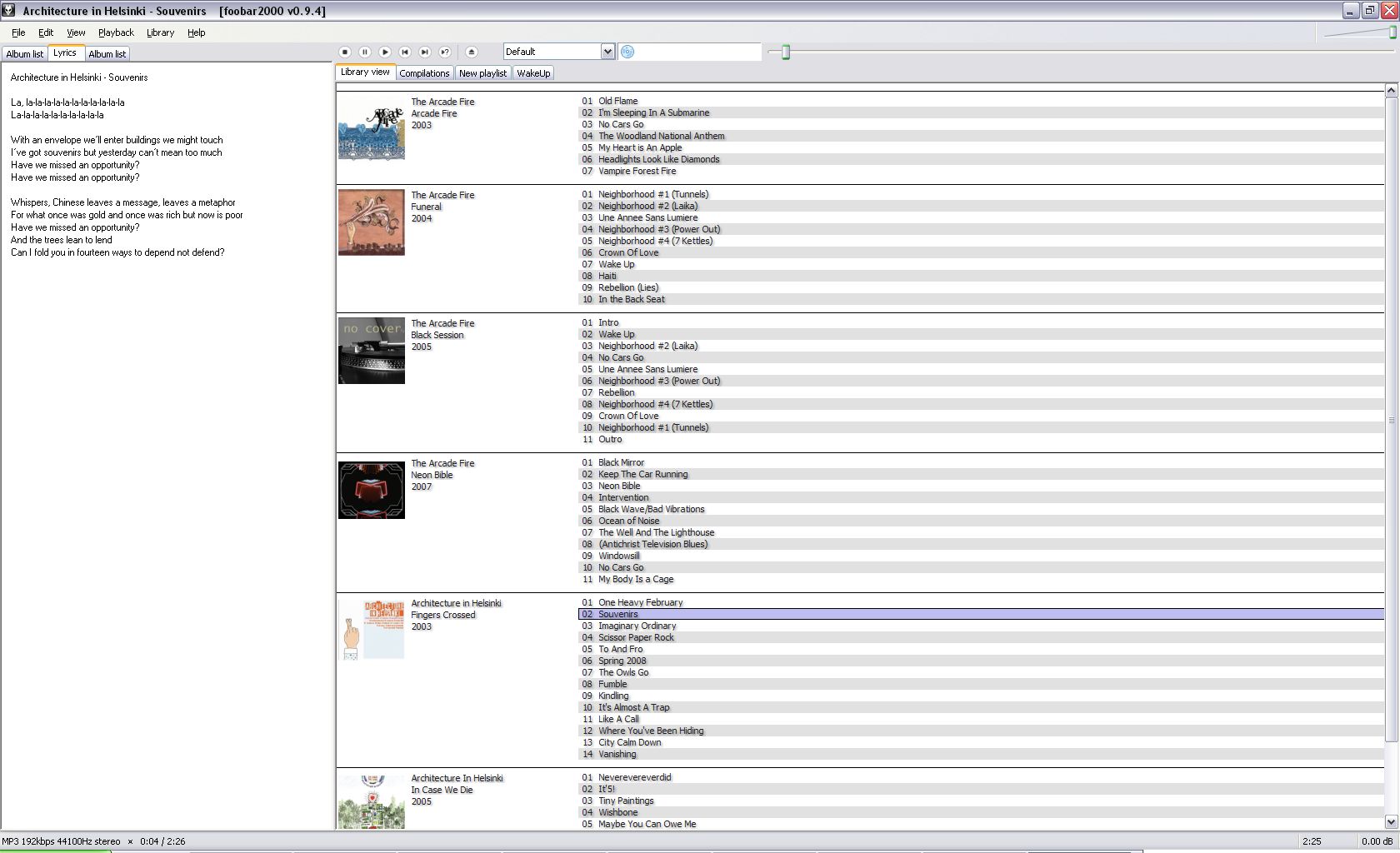The width and height of the screenshot is (1400, 853).
Task: Click the Black Session no-cover image
Action: 372,351
